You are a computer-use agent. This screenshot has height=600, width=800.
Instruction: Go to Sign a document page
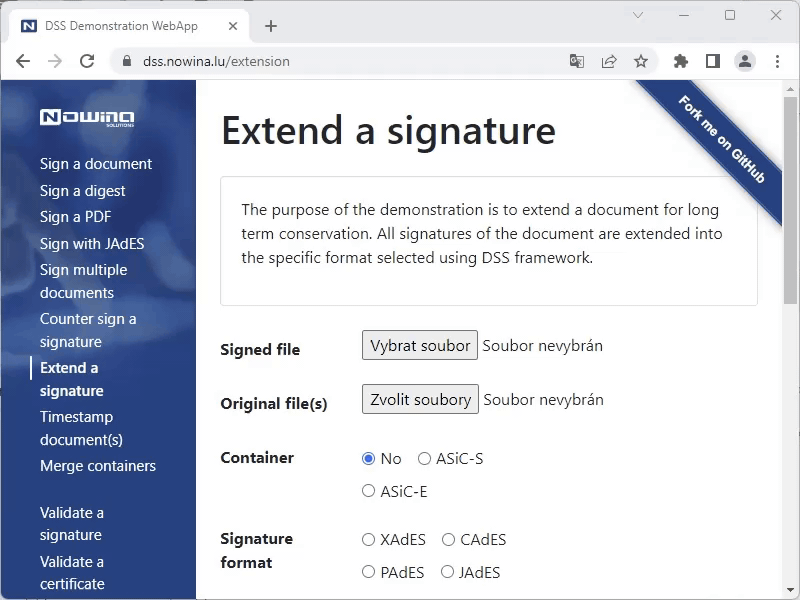[96, 164]
